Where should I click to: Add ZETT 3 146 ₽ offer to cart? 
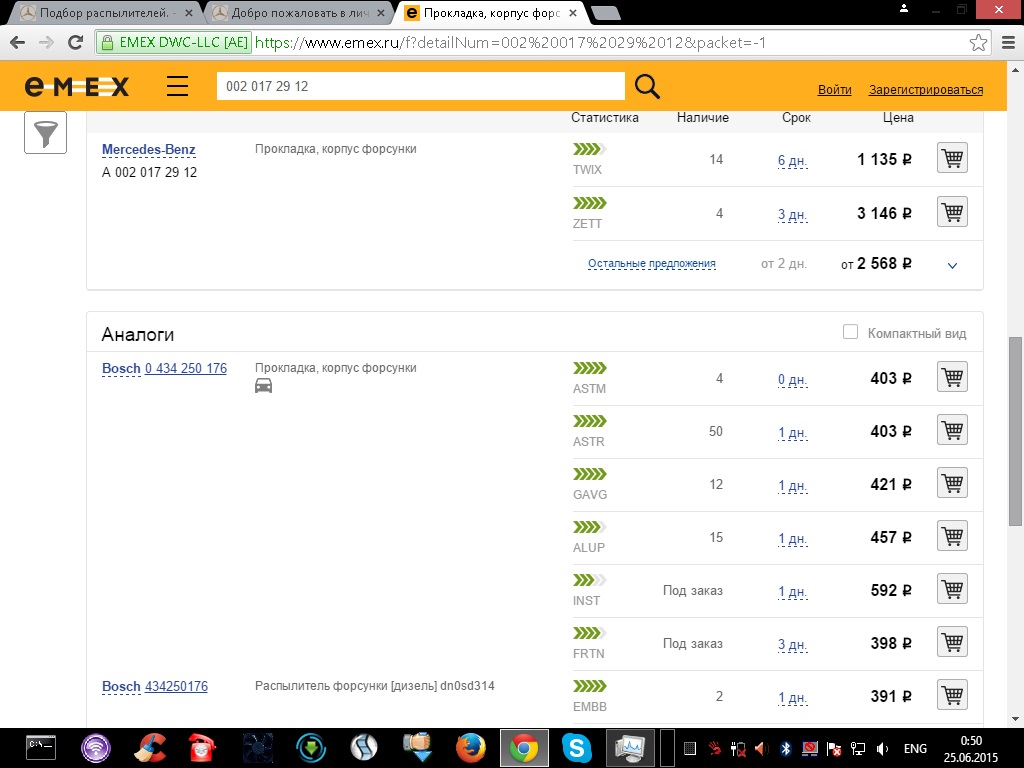(952, 212)
